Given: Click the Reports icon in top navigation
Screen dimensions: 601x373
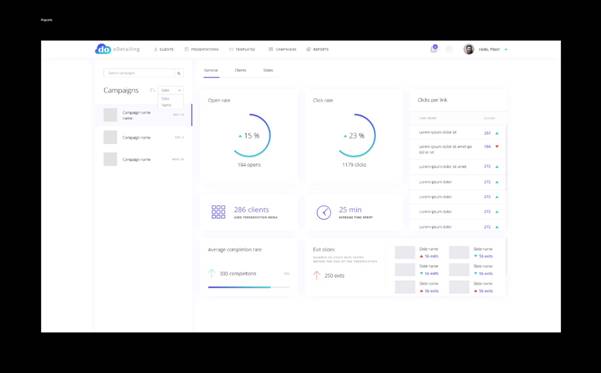Looking at the screenshot, I should pyautogui.click(x=309, y=49).
